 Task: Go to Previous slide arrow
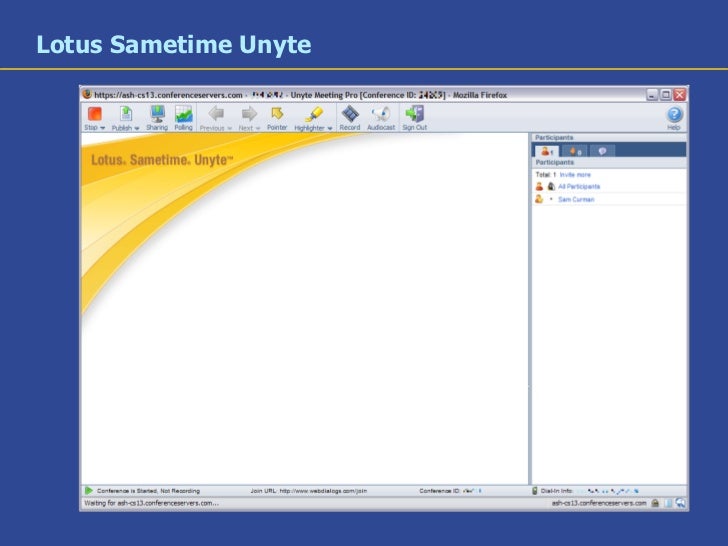[x=216, y=114]
